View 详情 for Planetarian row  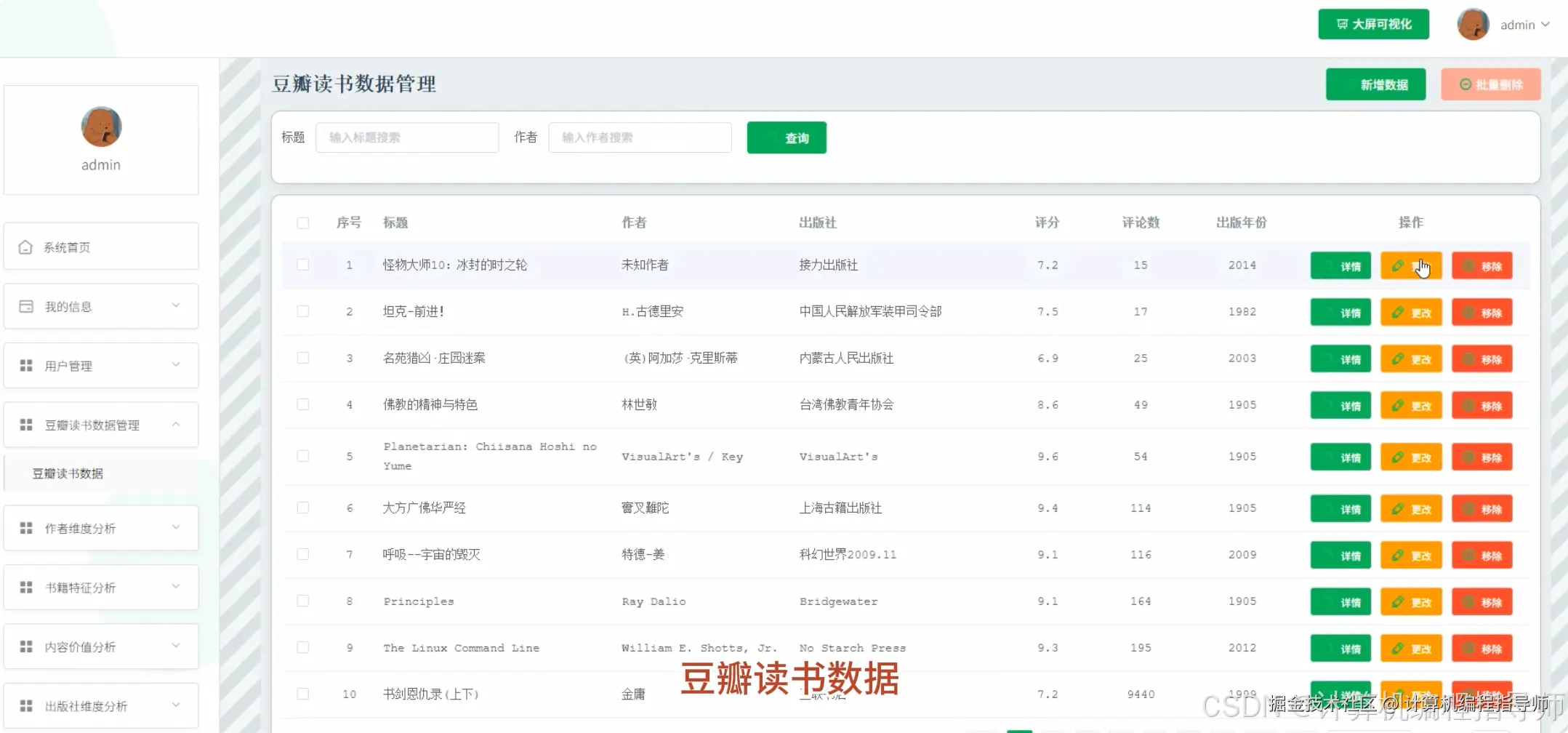click(x=1340, y=457)
